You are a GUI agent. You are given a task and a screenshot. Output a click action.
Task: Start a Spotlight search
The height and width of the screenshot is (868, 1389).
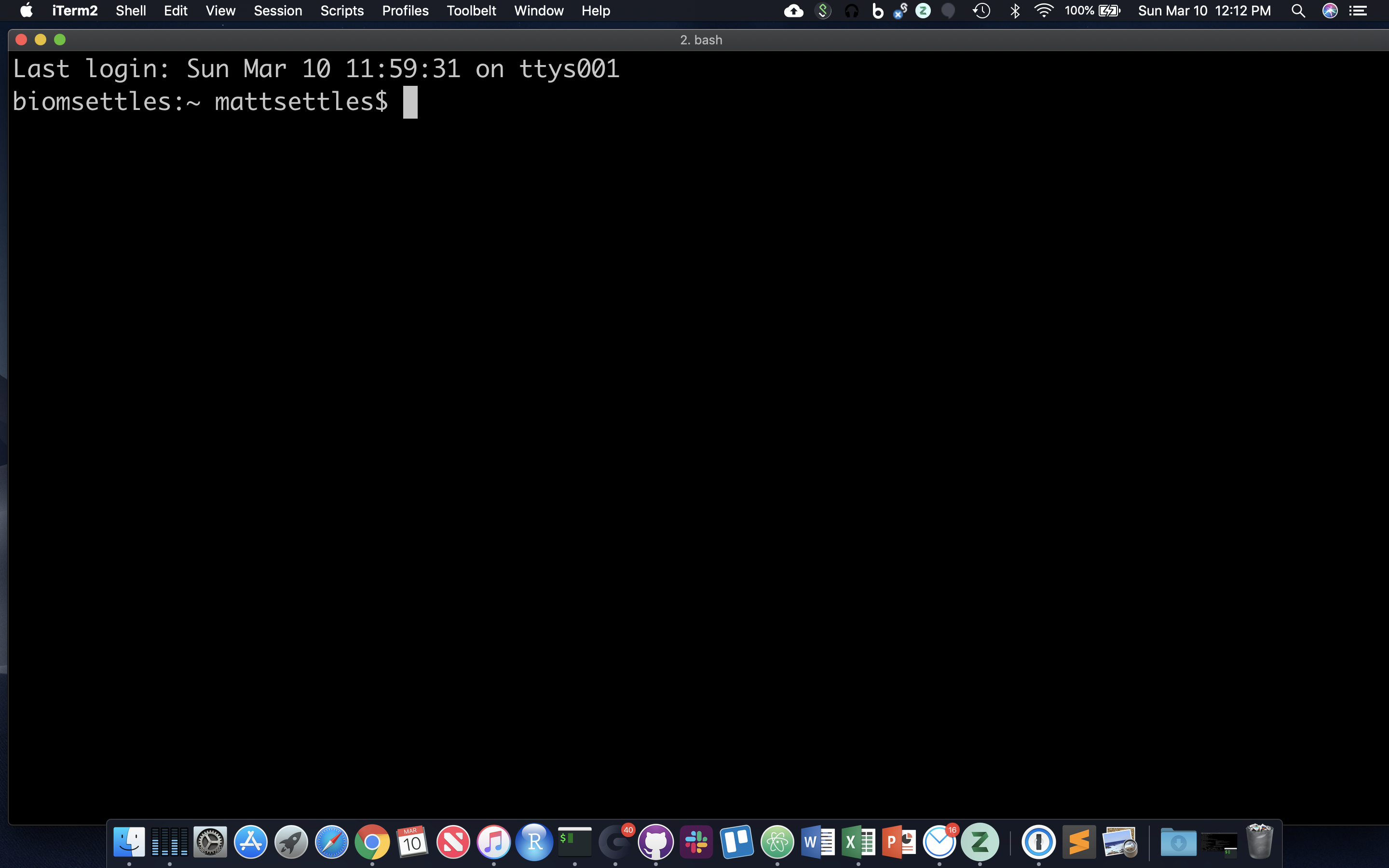tap(1298, 10)
